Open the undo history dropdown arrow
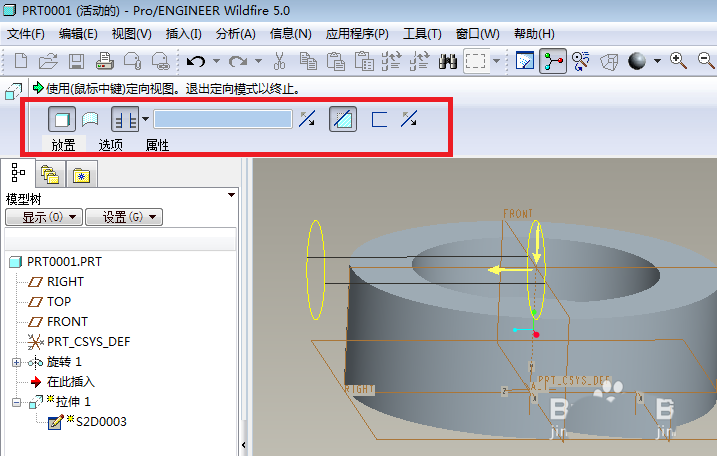Screen dimensions: 717x456 pos(216,61)
